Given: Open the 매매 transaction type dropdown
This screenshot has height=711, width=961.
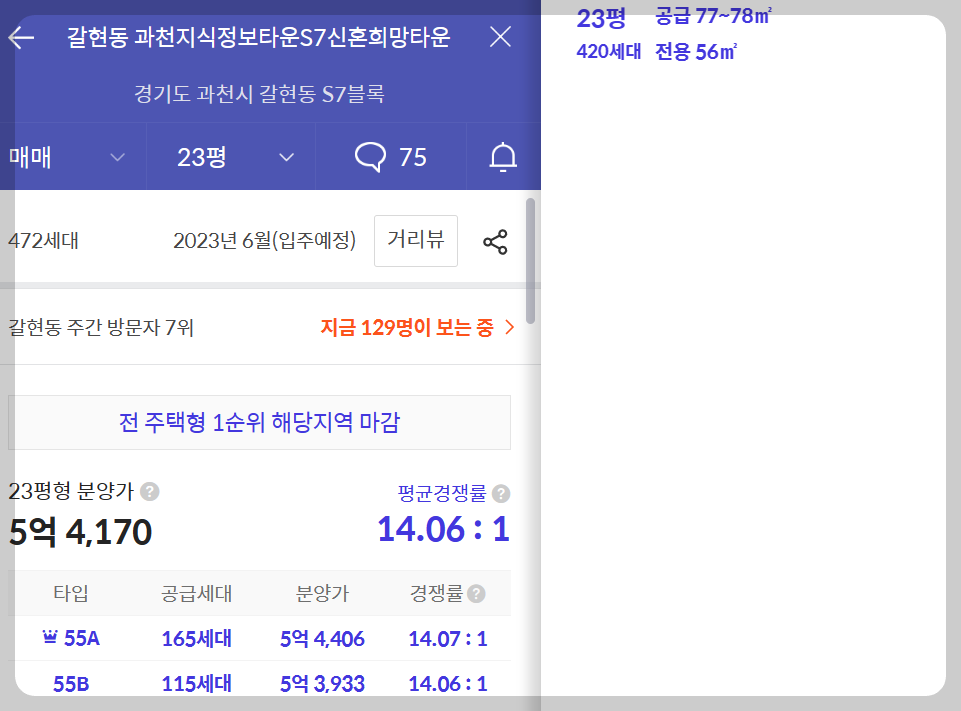Looking at the screenshot, I should point(73,157).
